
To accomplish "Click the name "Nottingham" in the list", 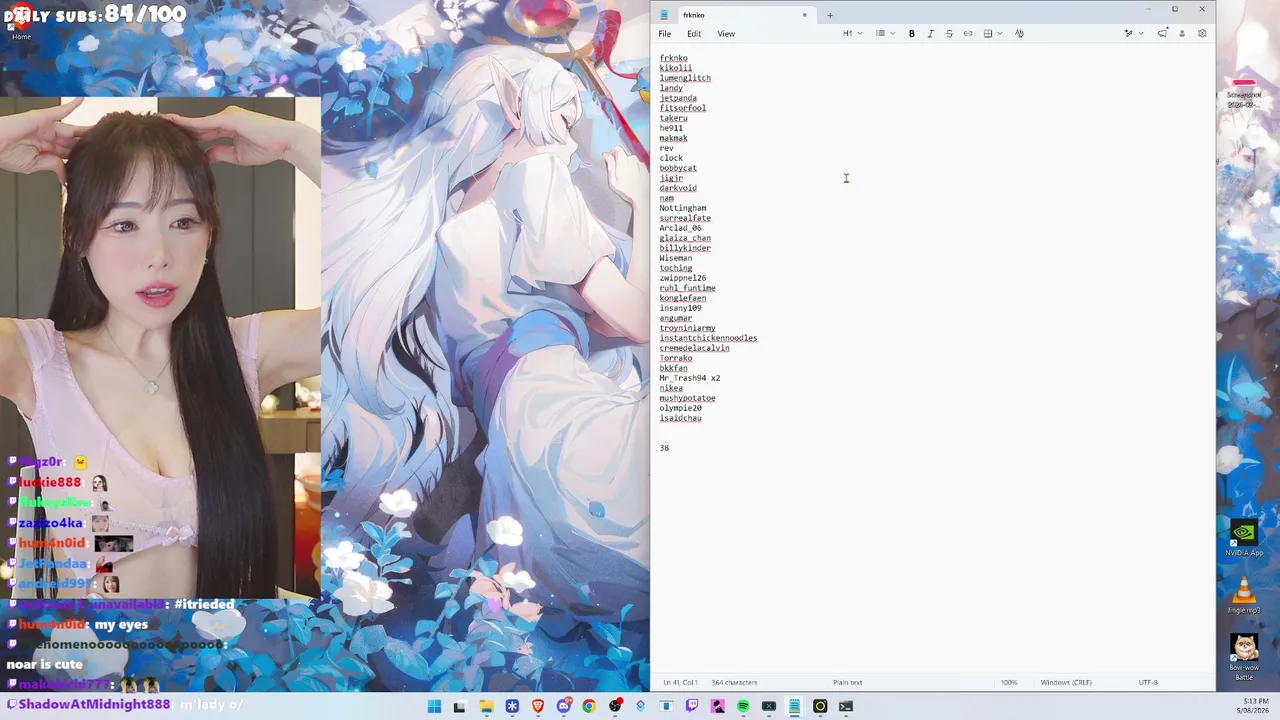I will coord(683,208).
